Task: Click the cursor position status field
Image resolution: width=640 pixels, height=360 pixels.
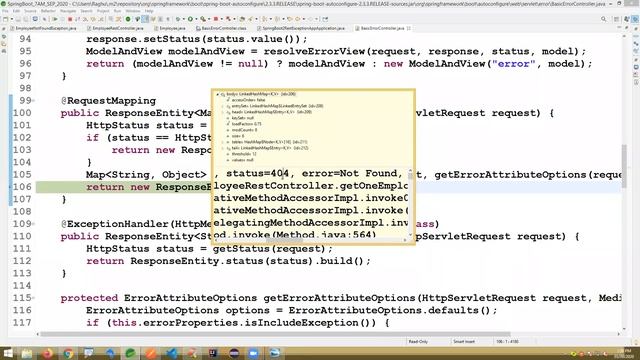Action: (507, 342)
